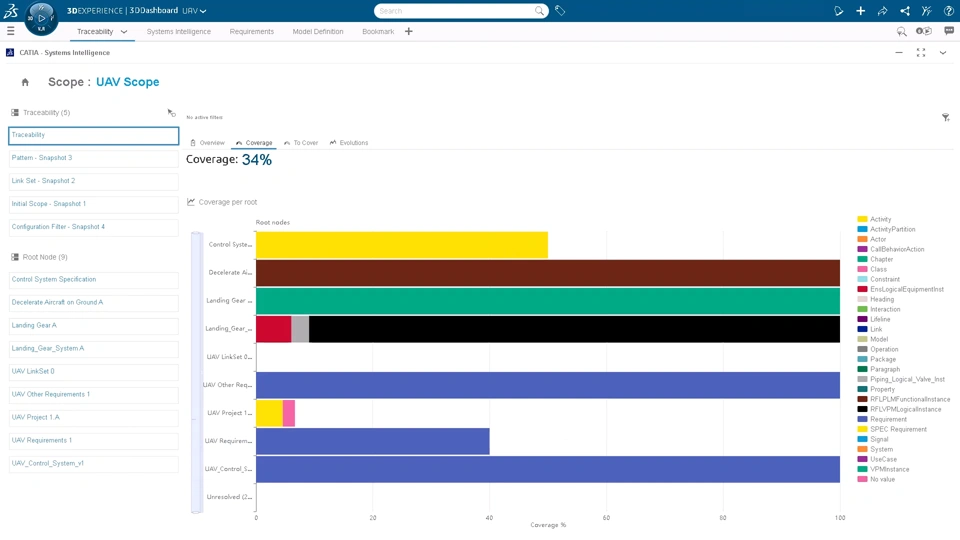Select UAV Requirements 1 root node
This screenshot has width=960, height=540.
tap(94, 441)
